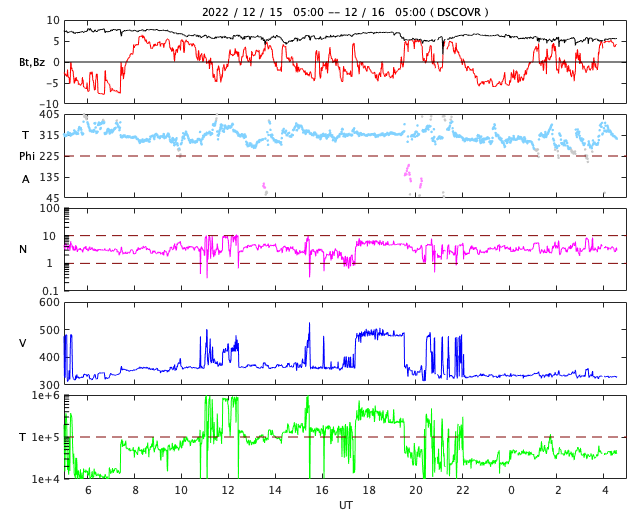Click the '1e+4' temperature tick label
Viewport: 640px width, 512px height.
point(45,479)
